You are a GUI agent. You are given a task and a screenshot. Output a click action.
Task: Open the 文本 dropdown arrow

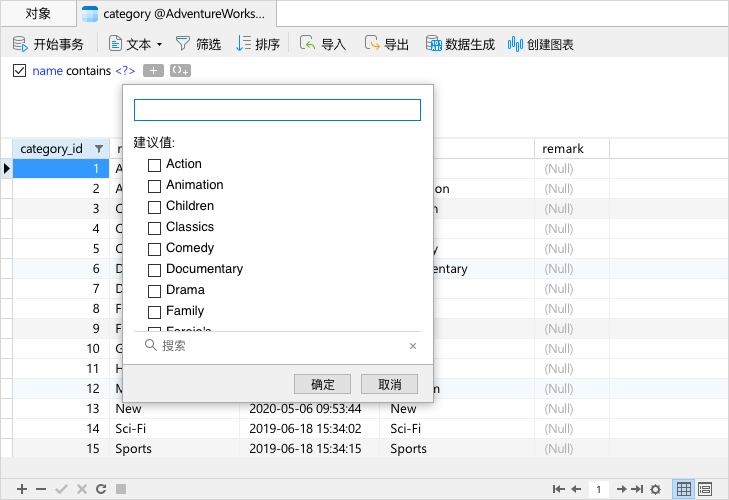click(159, 45)
